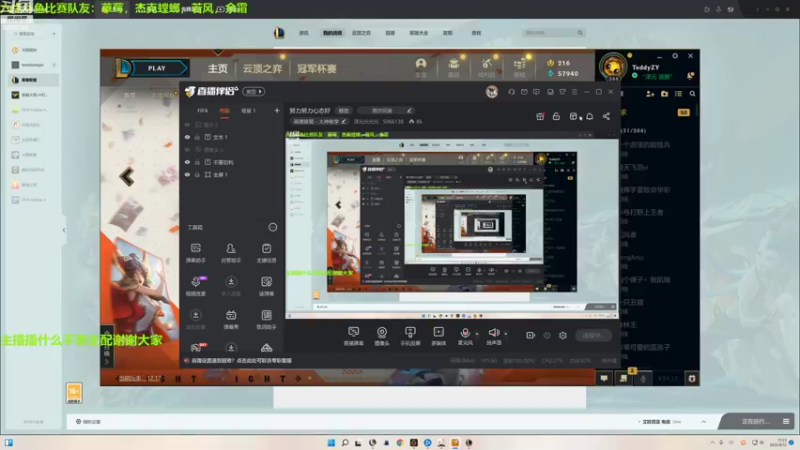Click the list view icon in League social panel
The width and height of the screenshot is (800, 450).
(x=678, y=94)
